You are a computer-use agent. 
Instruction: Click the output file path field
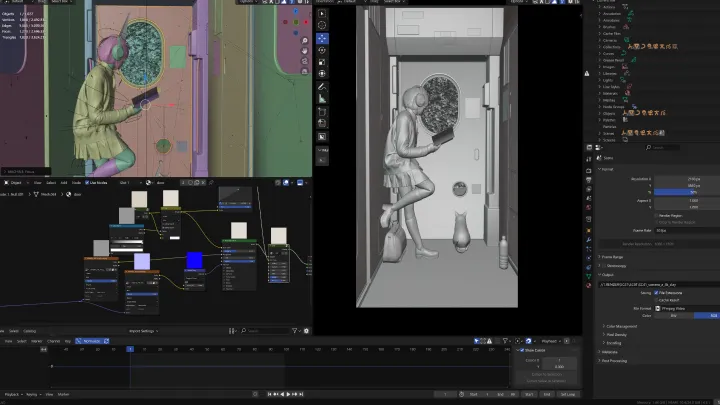coord(659,285)
